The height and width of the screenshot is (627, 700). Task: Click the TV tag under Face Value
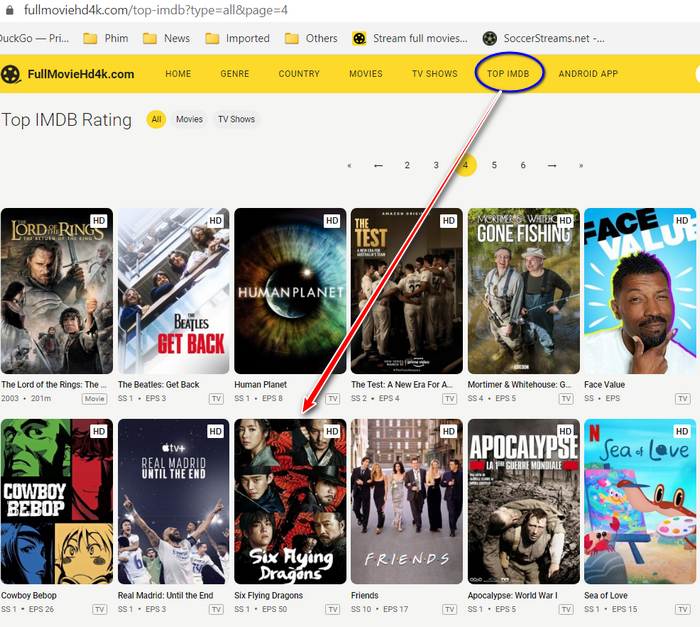click(x=683, y=399)
